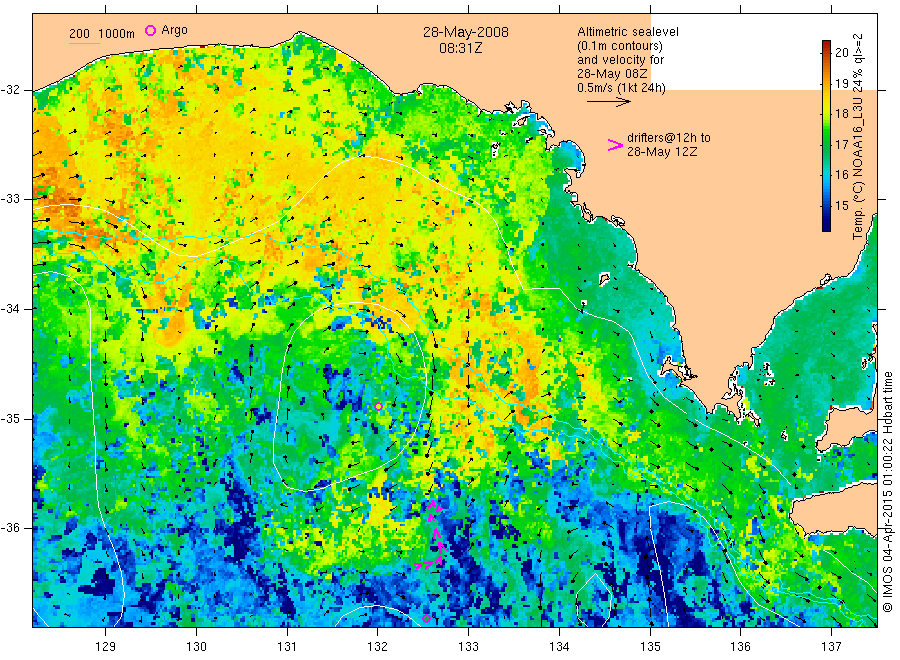This screenshot has width=900, height=660.
Task: Click the longitude label '129'
Action: [x=106, y=647]
